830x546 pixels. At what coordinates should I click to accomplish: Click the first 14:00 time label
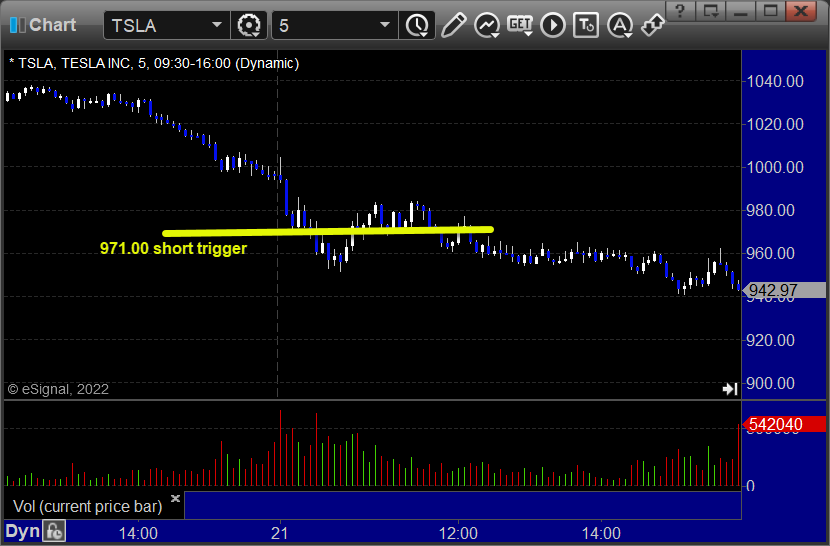138,533
